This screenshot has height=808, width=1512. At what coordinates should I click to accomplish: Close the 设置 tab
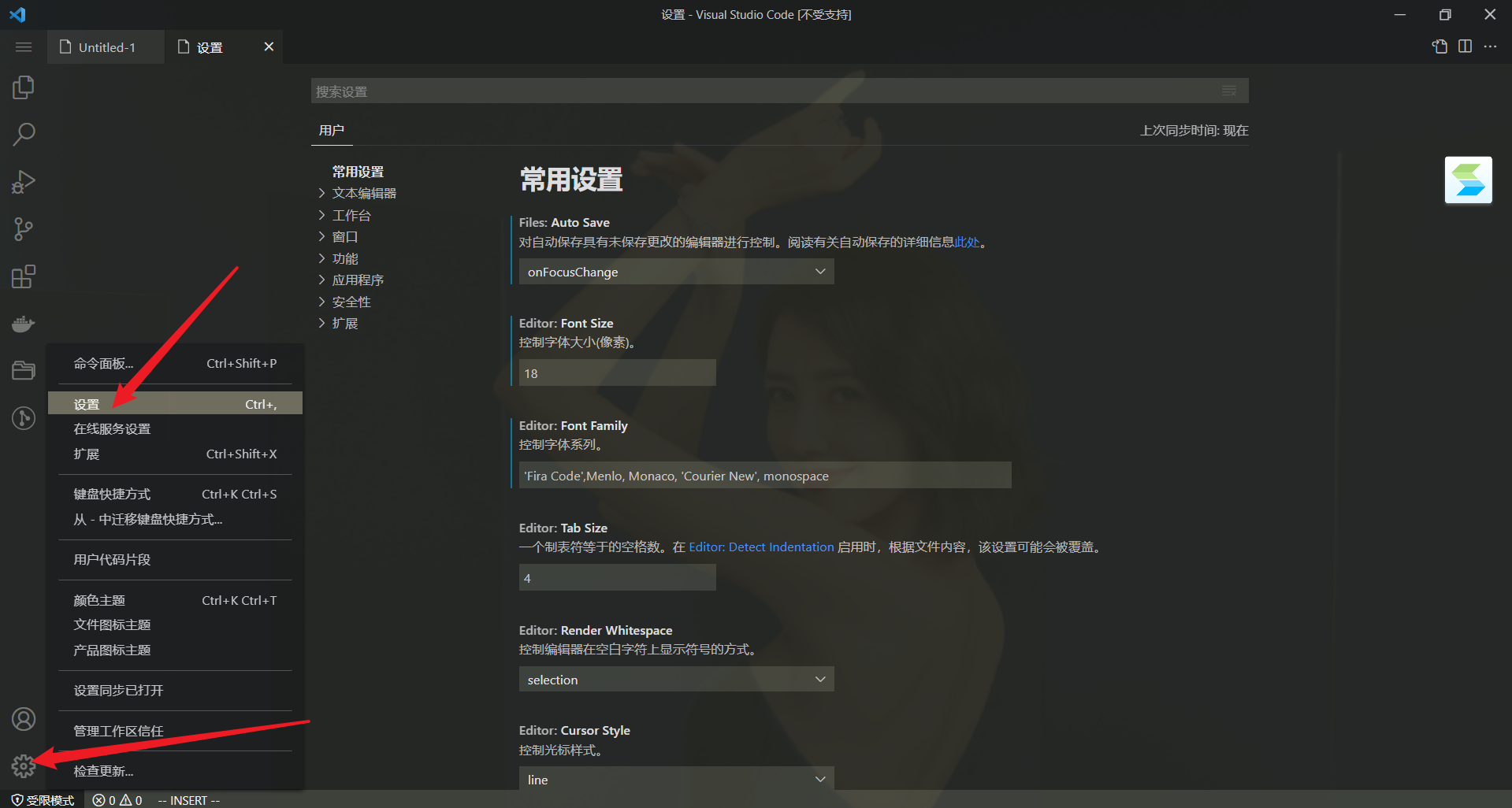pos(269,46)
